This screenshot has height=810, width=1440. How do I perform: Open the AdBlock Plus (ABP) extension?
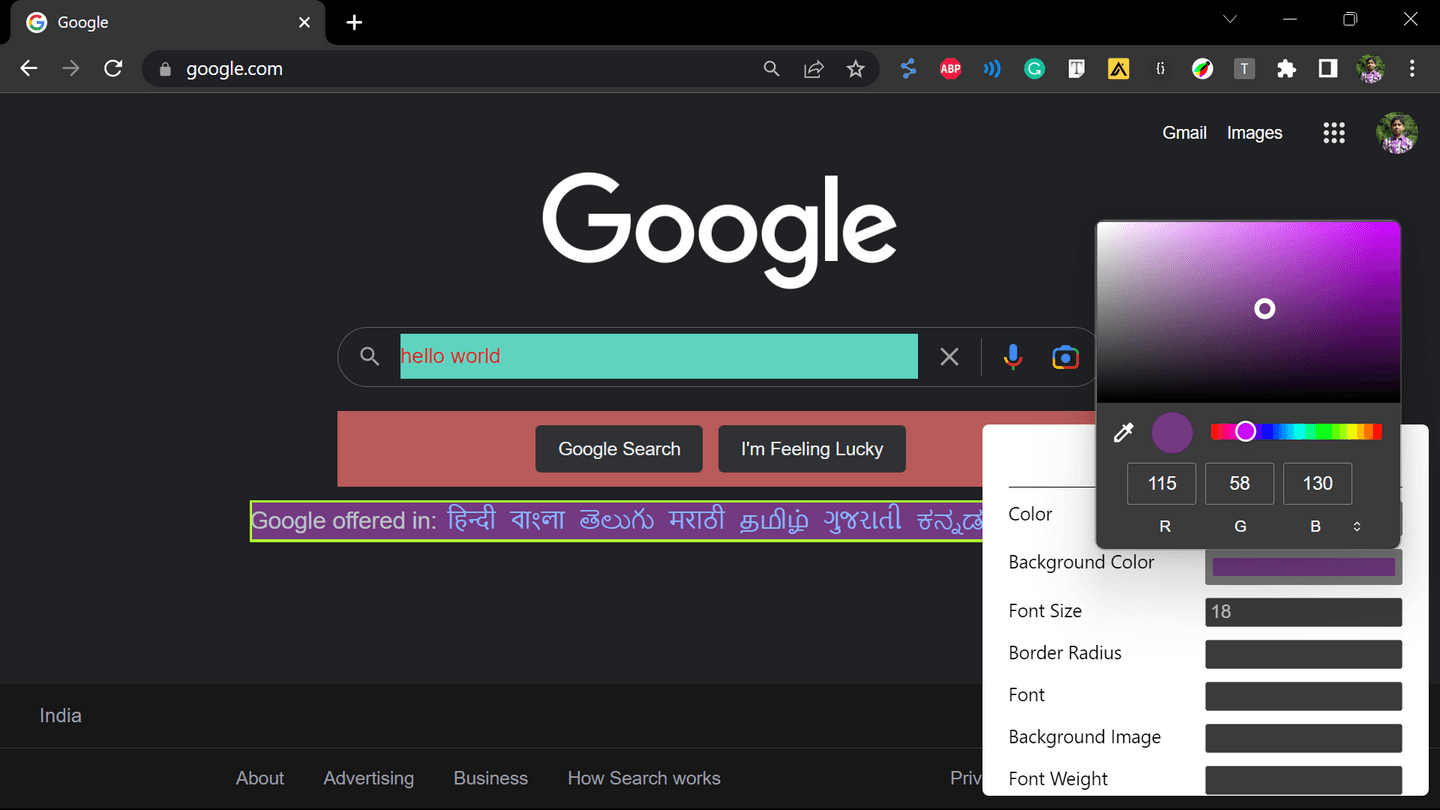[x=951, y=69]
